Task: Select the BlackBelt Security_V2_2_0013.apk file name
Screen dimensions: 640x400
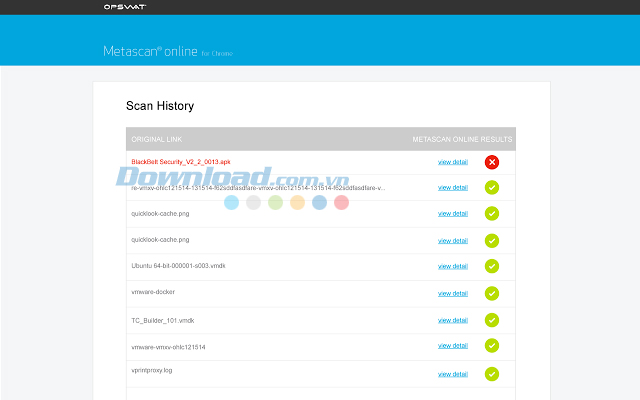Action: pyautogui.click(x=181, y=162)
